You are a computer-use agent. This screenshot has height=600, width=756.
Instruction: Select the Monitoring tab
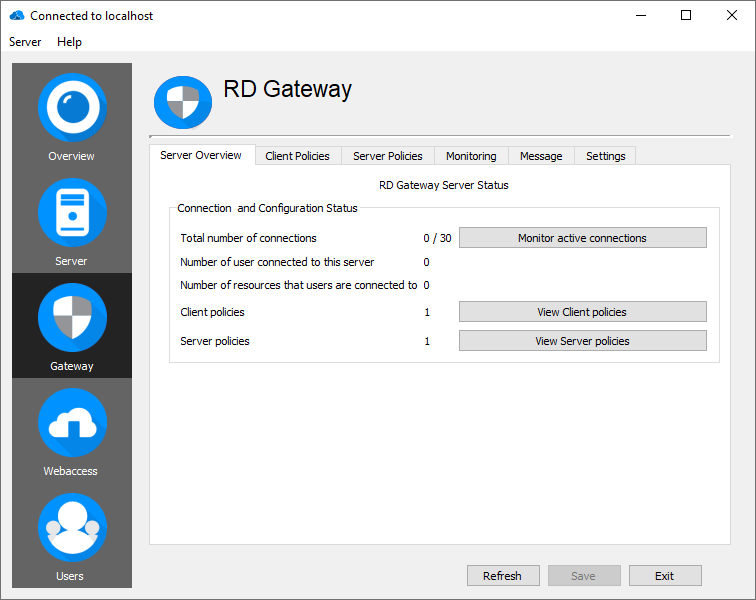(471, 156)
